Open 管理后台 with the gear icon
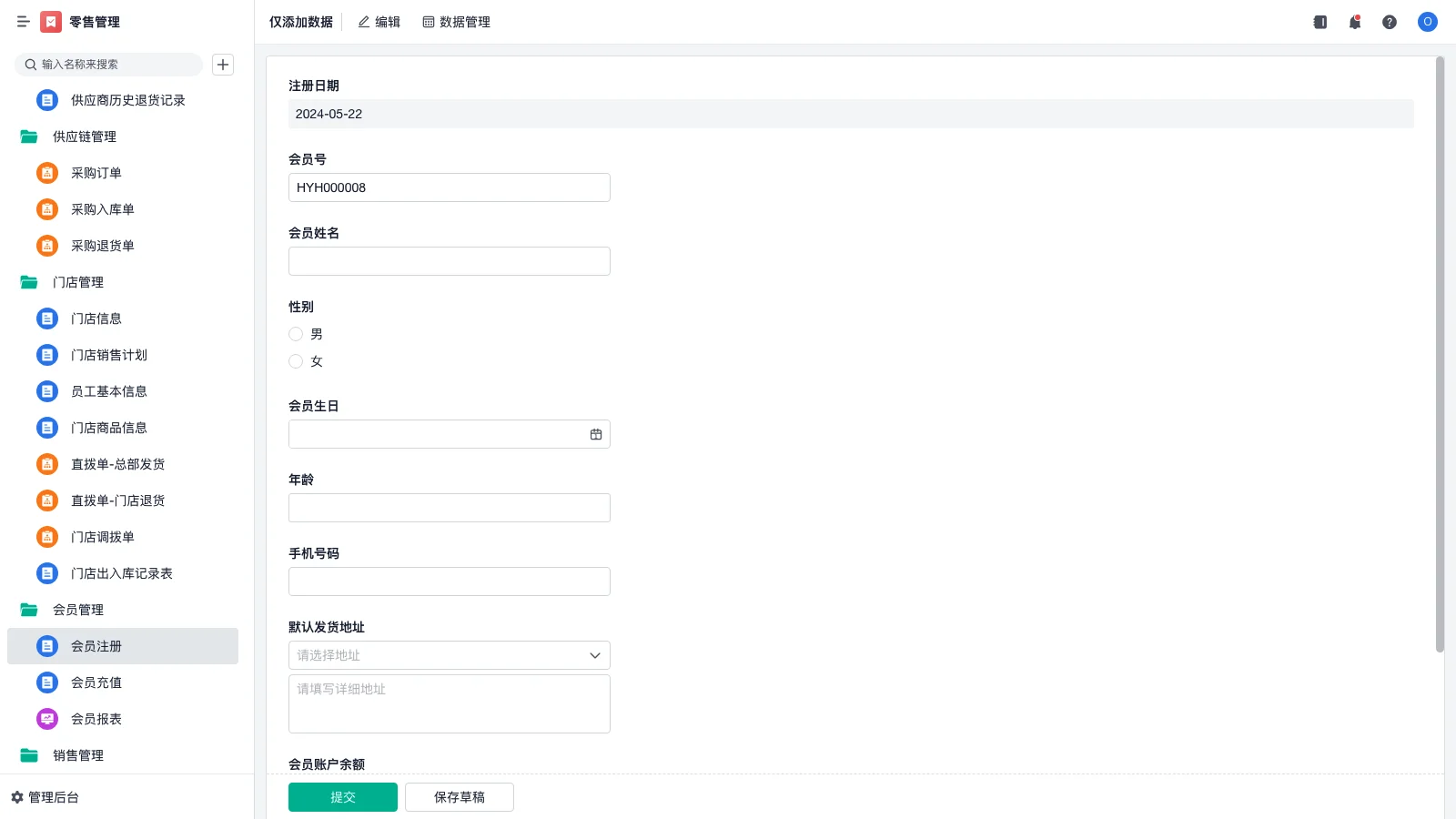 pyautogui.click(x=45, y=797)
